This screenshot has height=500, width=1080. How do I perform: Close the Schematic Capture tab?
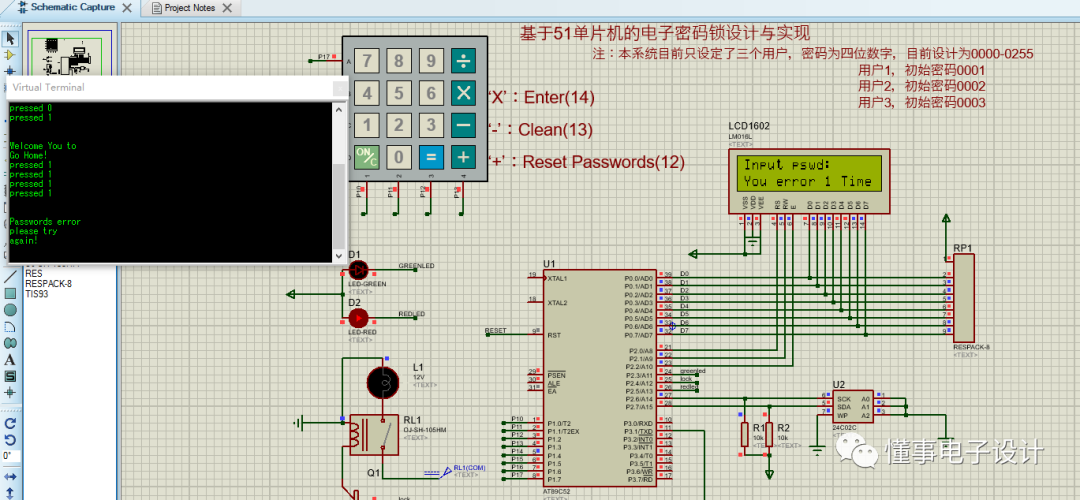click(x=126, y=8)
